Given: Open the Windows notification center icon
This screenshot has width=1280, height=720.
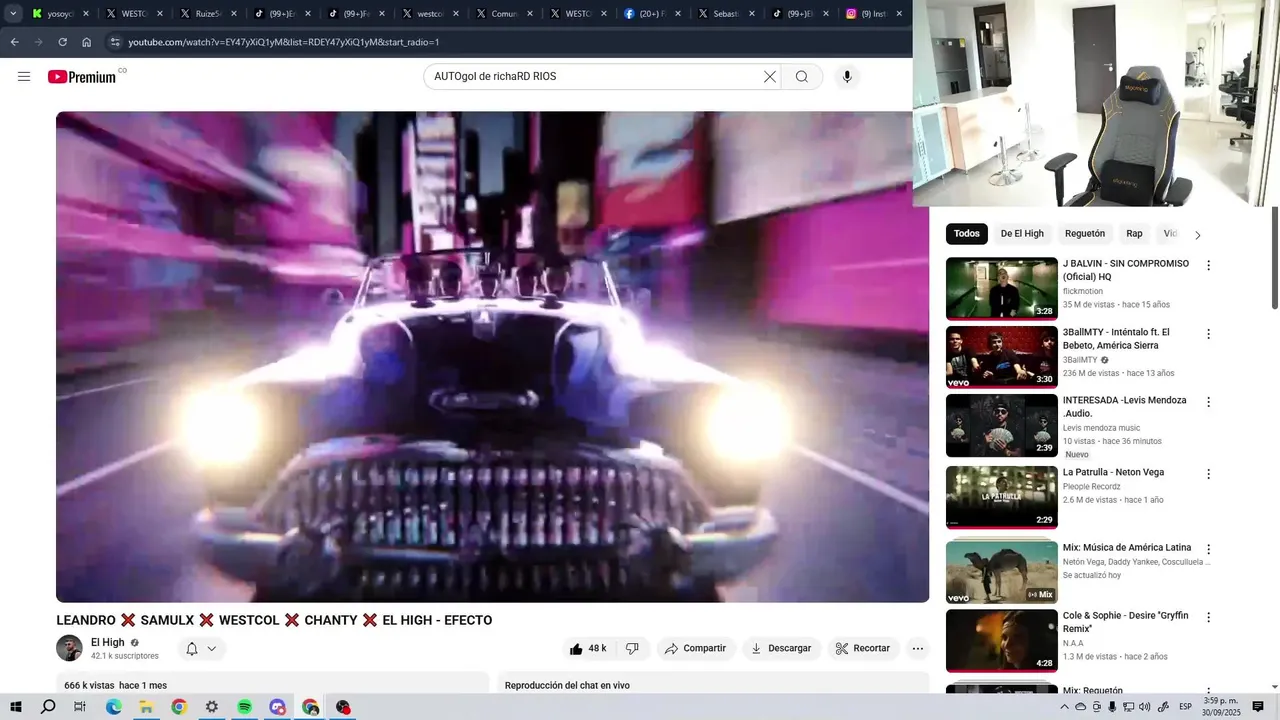Looking at the screenshot, I should tap(1258, 707).
